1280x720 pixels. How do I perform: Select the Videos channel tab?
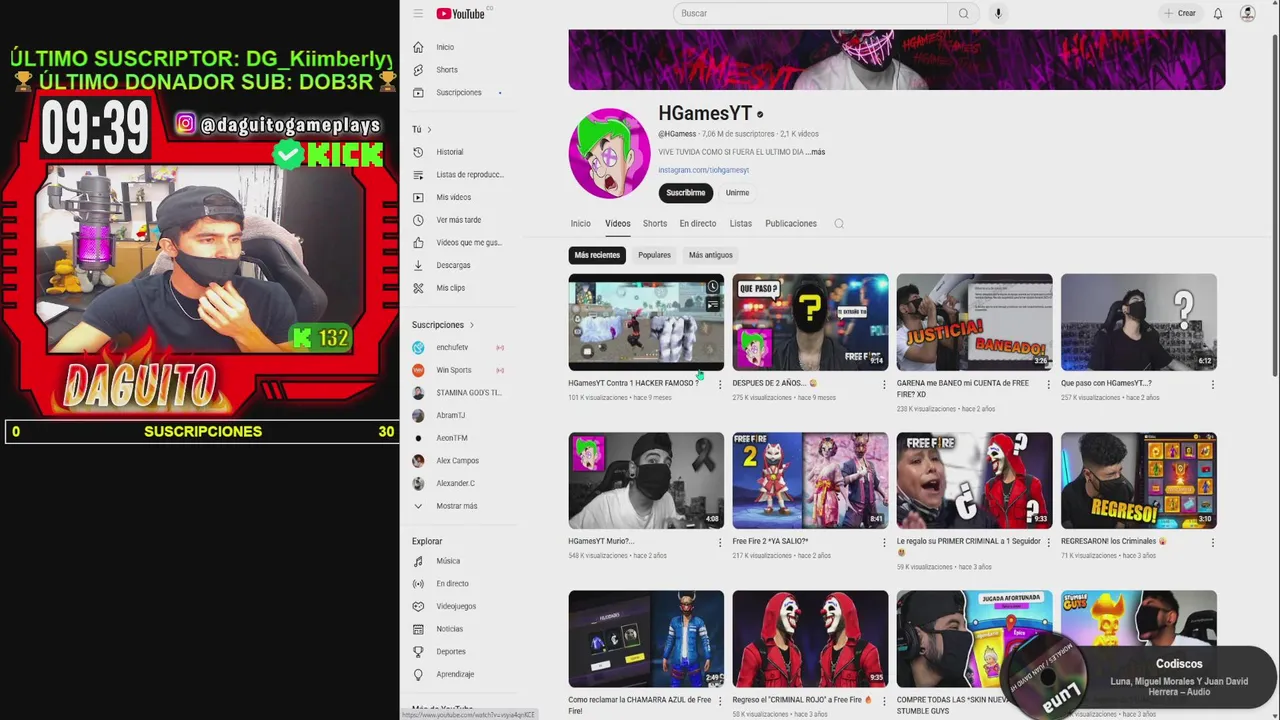(x=617, y=224)
